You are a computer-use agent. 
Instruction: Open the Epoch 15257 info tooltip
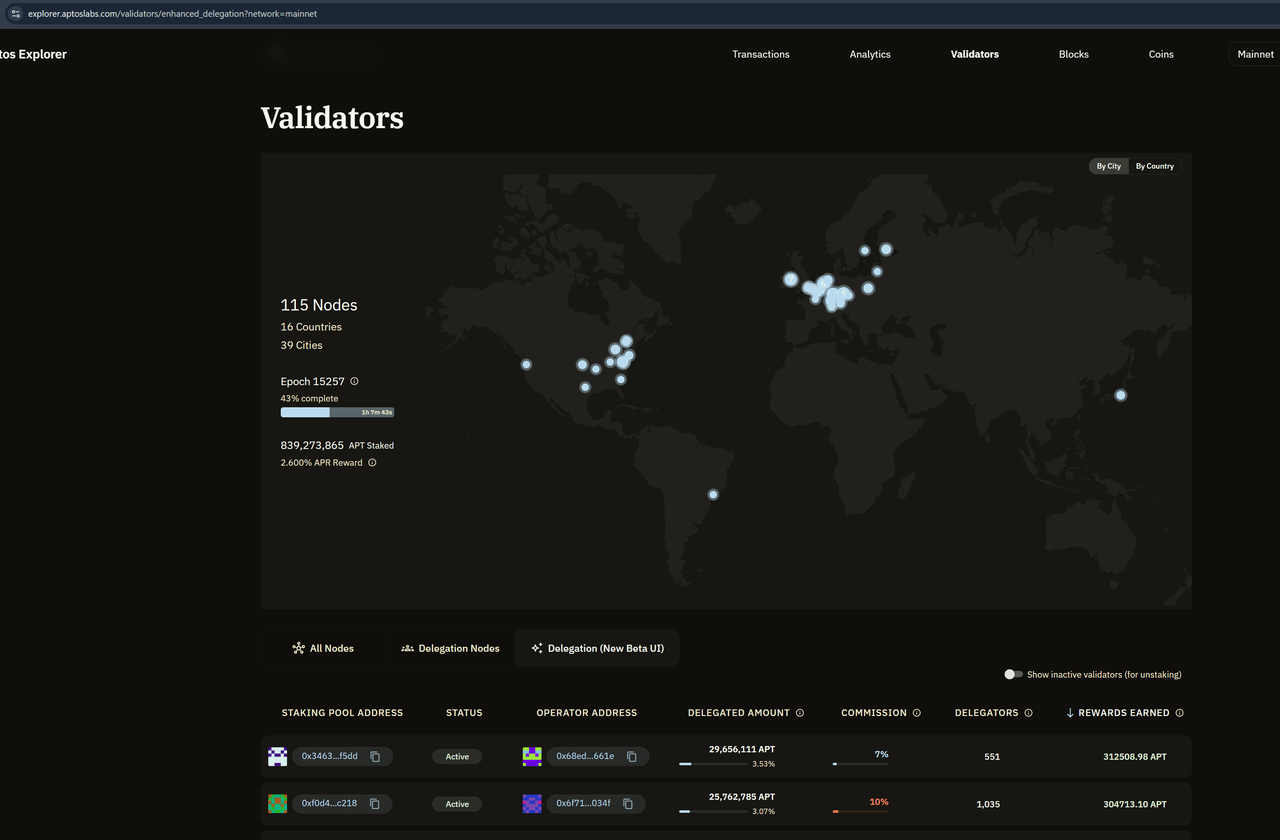356,381
